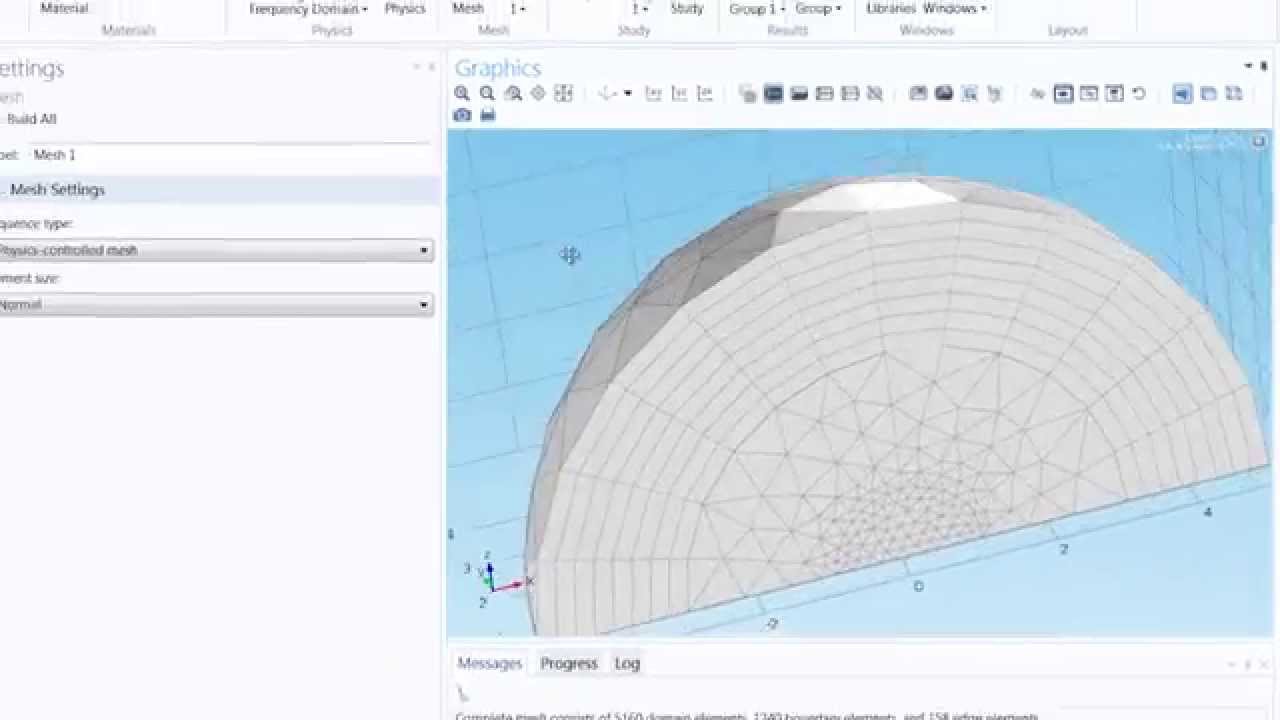The image size is (1280, 720).
Task: Open the Normal element size combo box
Action: (215, 304)
